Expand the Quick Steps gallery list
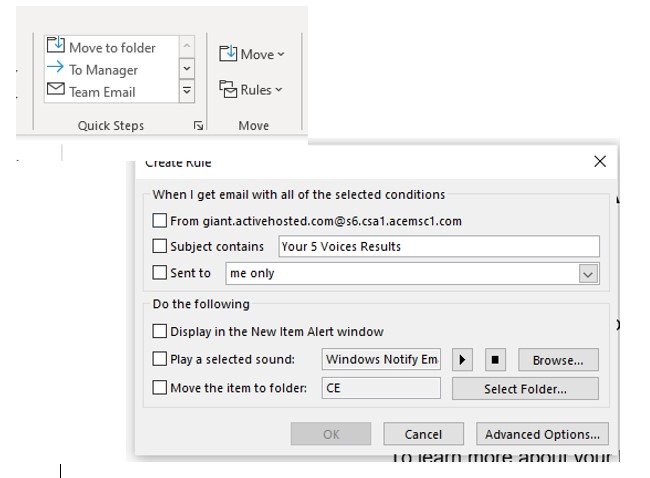The image size is (650, 478). 187,91
